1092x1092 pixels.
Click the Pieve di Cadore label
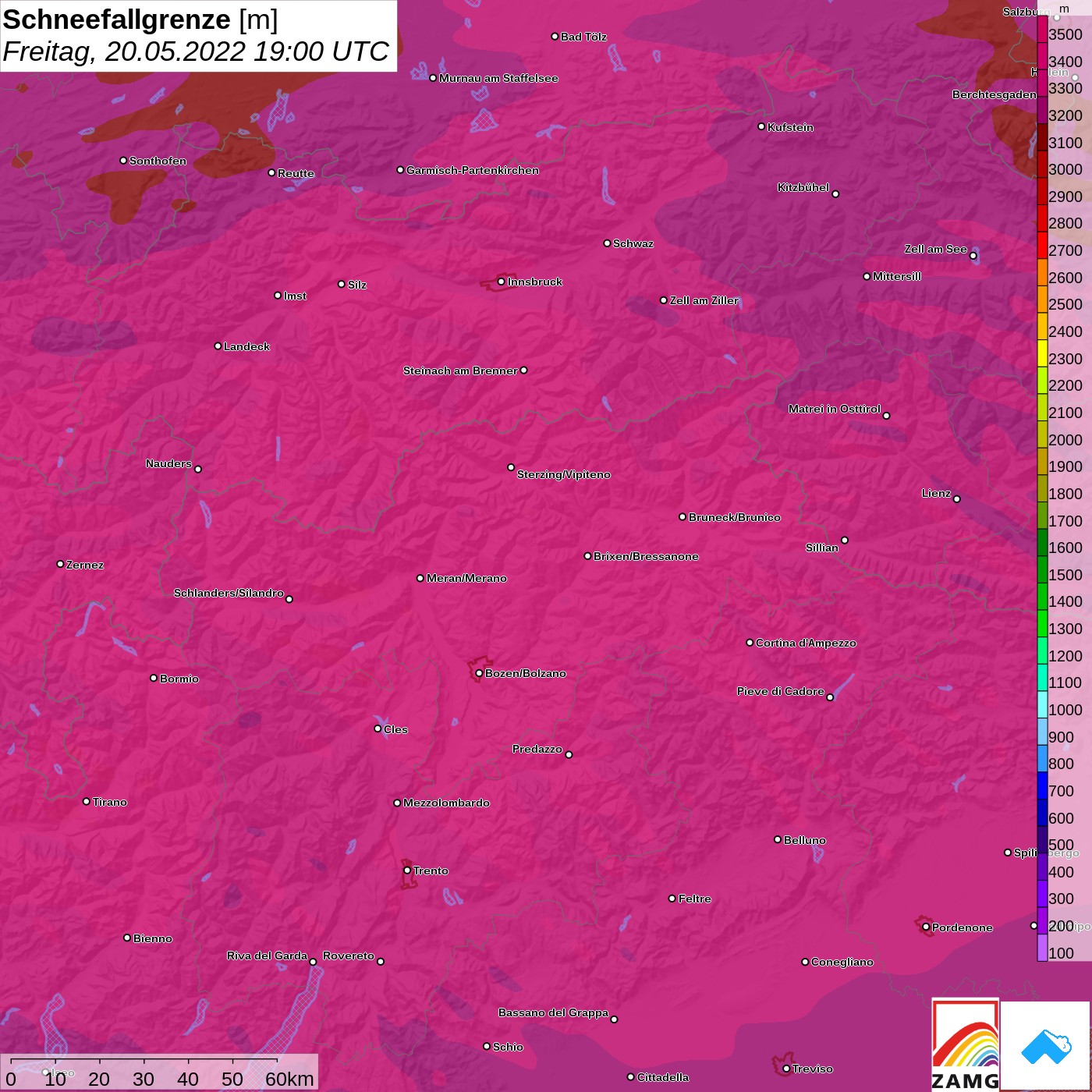tap(780, 691)
